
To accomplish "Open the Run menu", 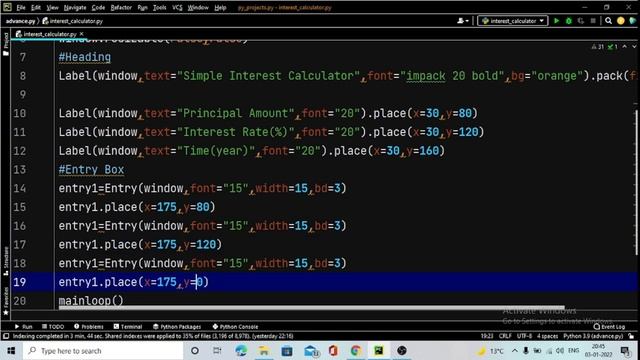I will pos(142,7).
